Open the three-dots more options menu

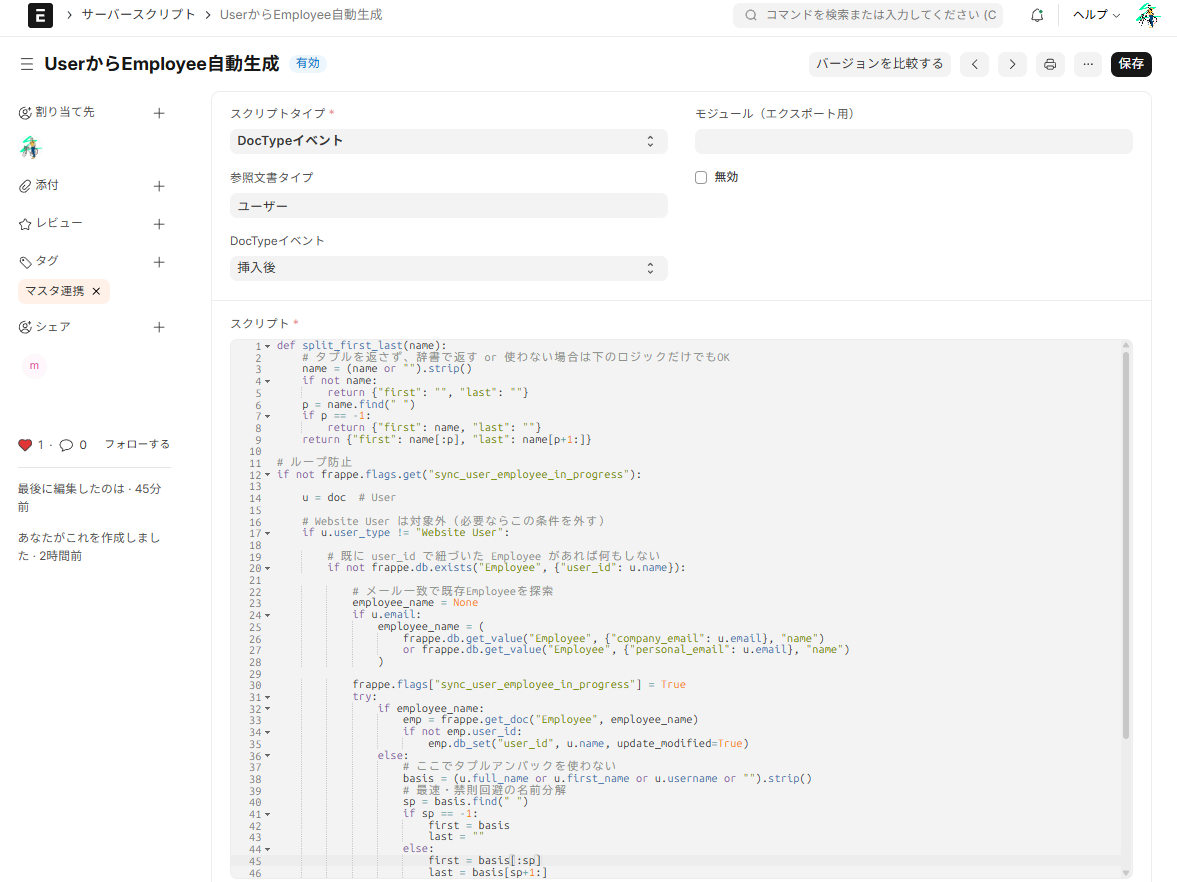click(x=1088, y=64)
